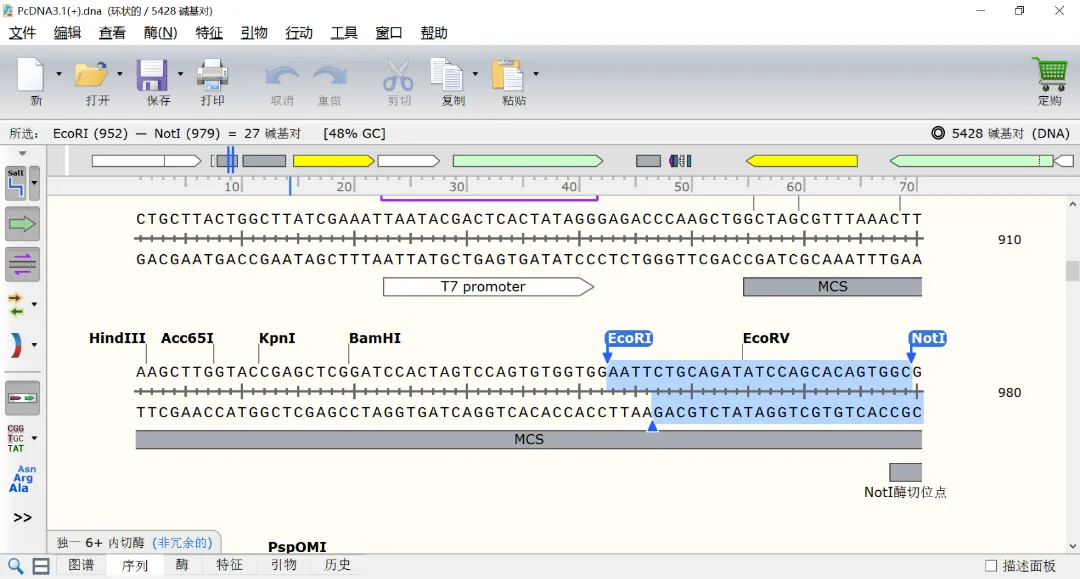Image resolution: width=1080 pixels, height=579 pixels.
Task: Expand the DNA color (CGG TGC TAT) options dropdown
Action: pos(35,438)
